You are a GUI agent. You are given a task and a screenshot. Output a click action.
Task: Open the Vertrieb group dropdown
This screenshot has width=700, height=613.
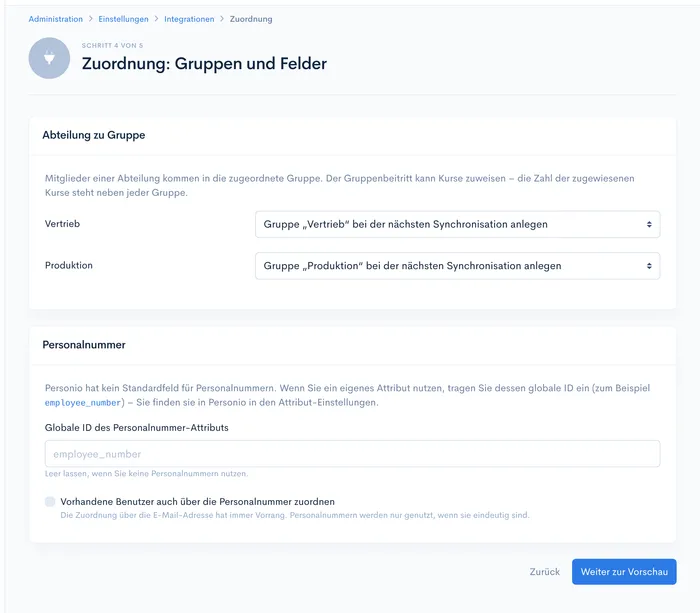(457, 224)
